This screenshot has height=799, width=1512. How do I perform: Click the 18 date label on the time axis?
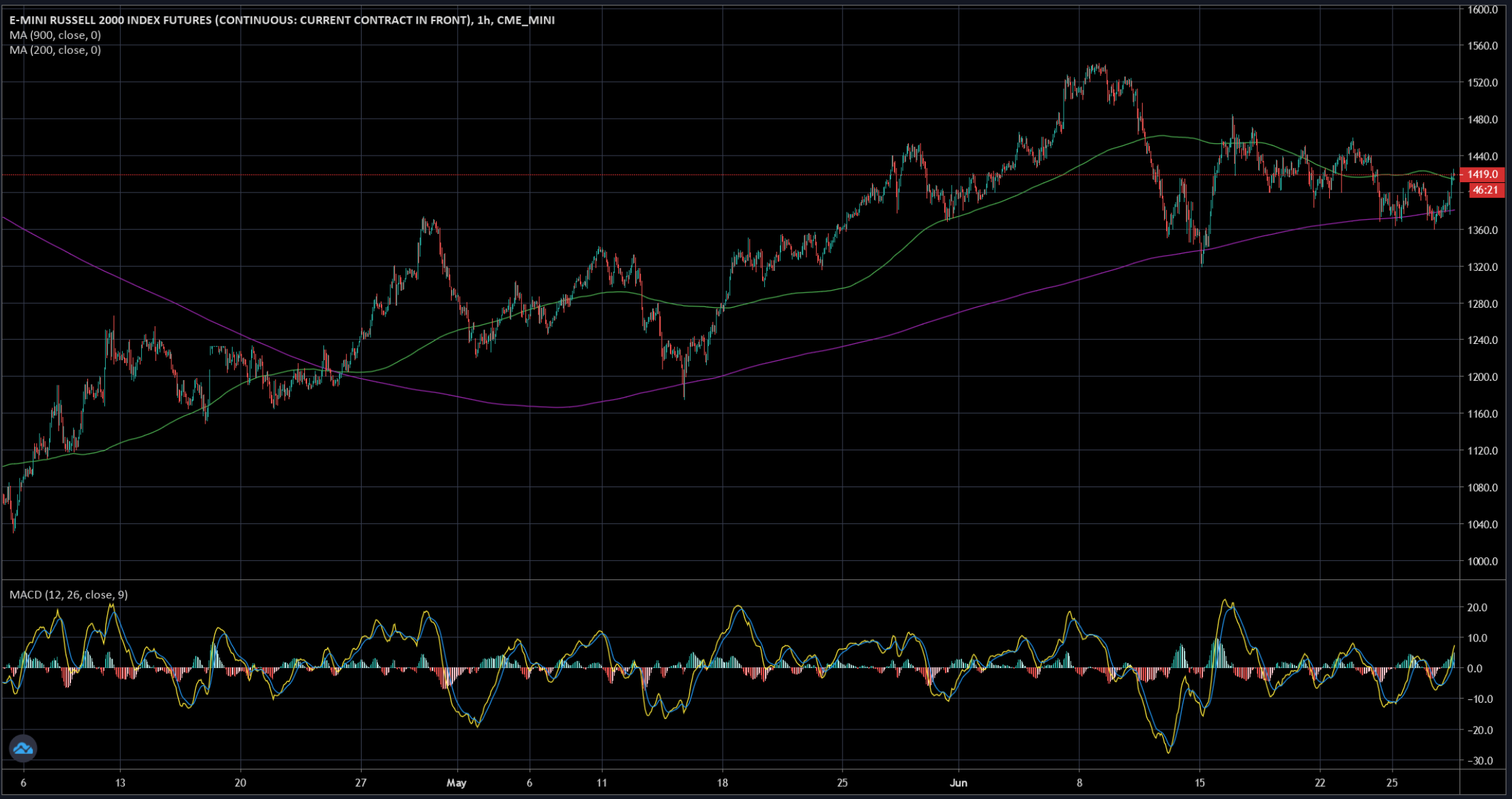coord(722,783)
